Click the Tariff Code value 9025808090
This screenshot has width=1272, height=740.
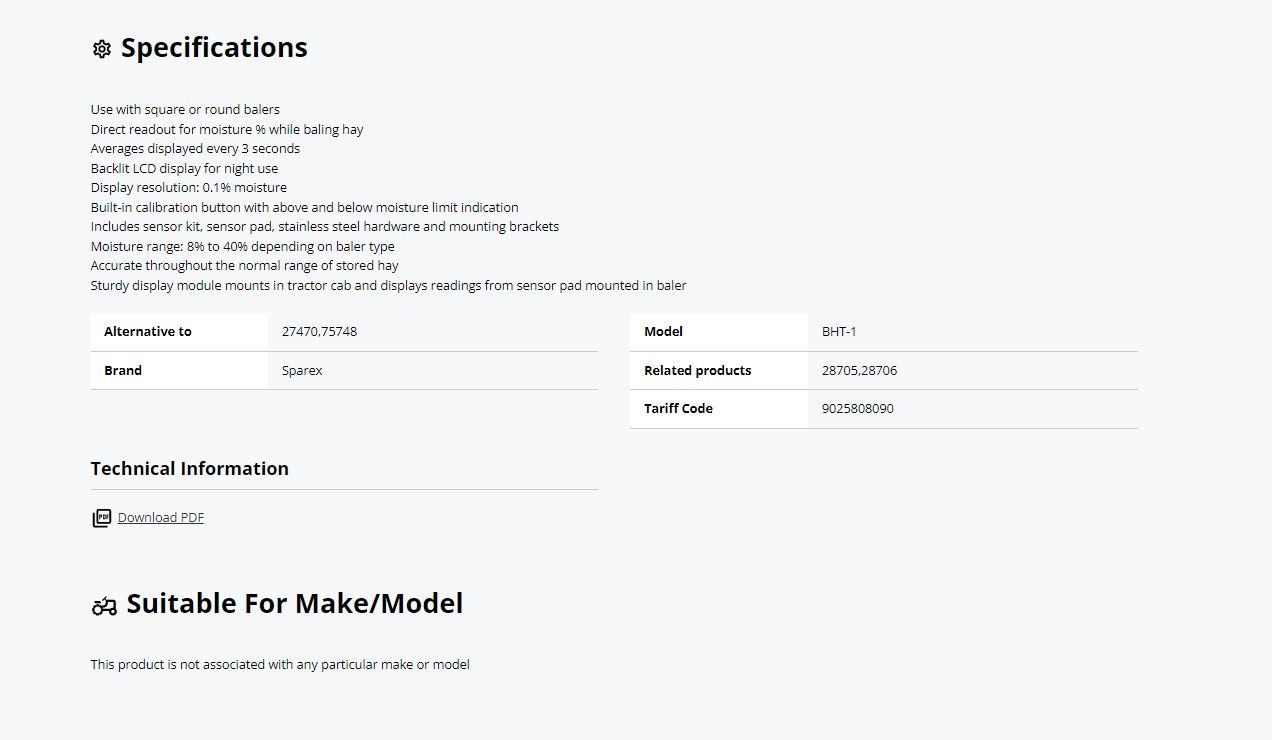pos(858,409)
